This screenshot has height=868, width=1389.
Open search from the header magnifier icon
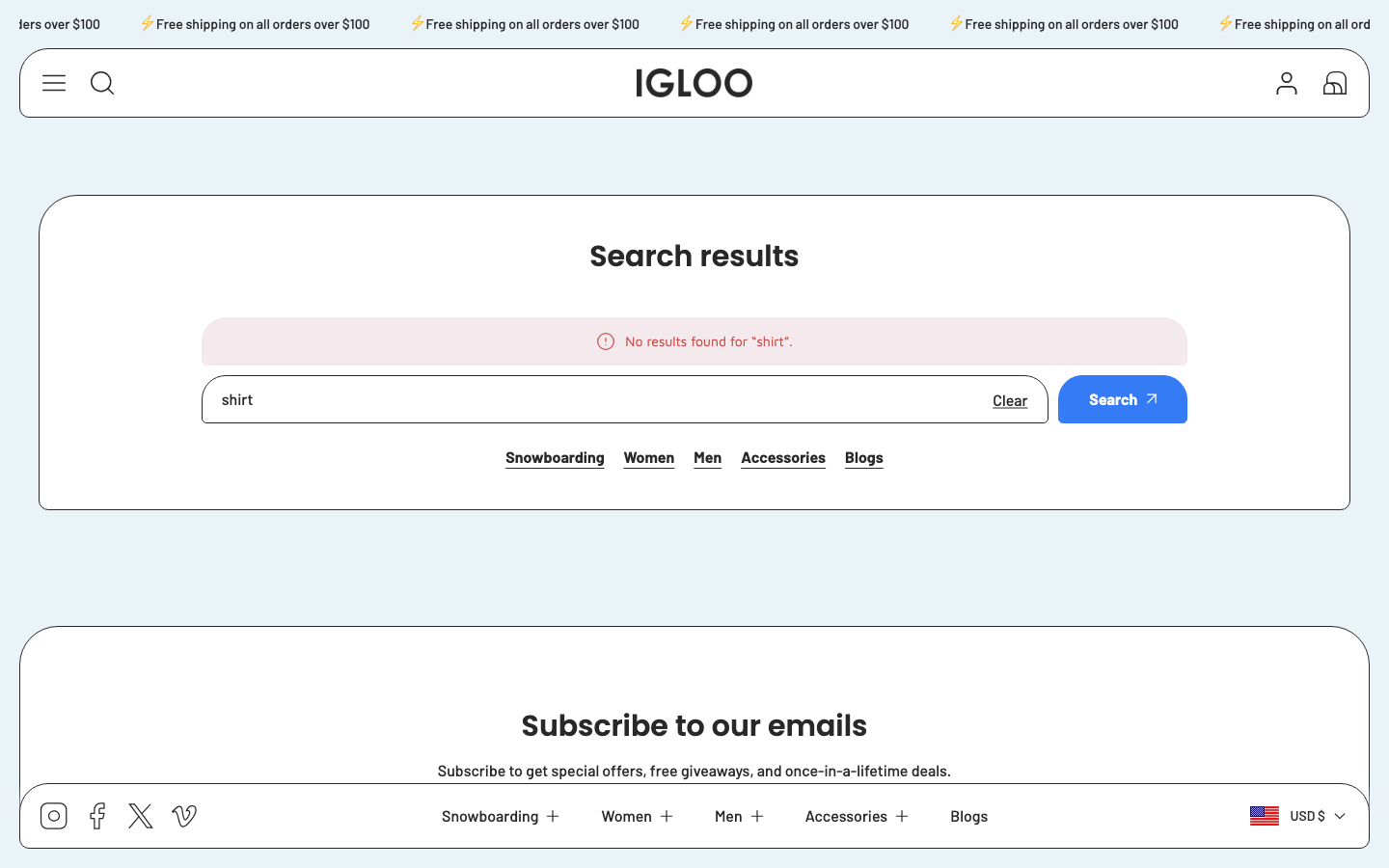(102, 83)
